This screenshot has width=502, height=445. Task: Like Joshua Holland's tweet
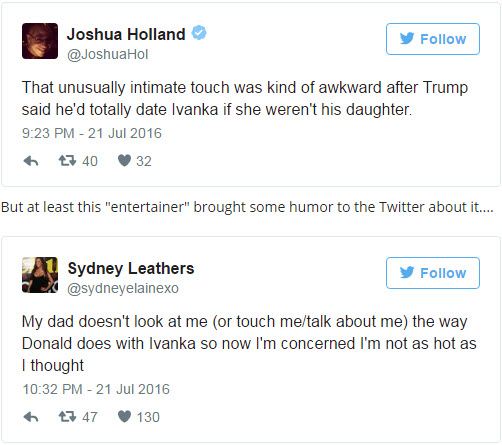point(124,161)
